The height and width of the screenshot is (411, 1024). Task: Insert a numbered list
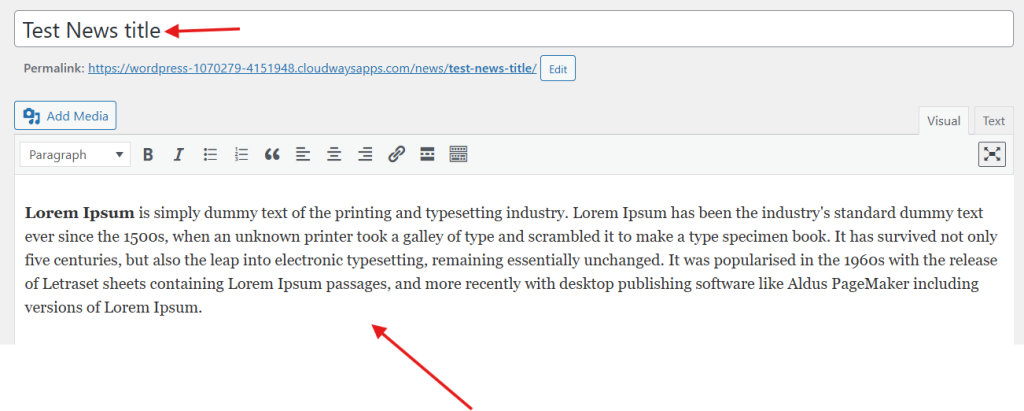point(241,154)
